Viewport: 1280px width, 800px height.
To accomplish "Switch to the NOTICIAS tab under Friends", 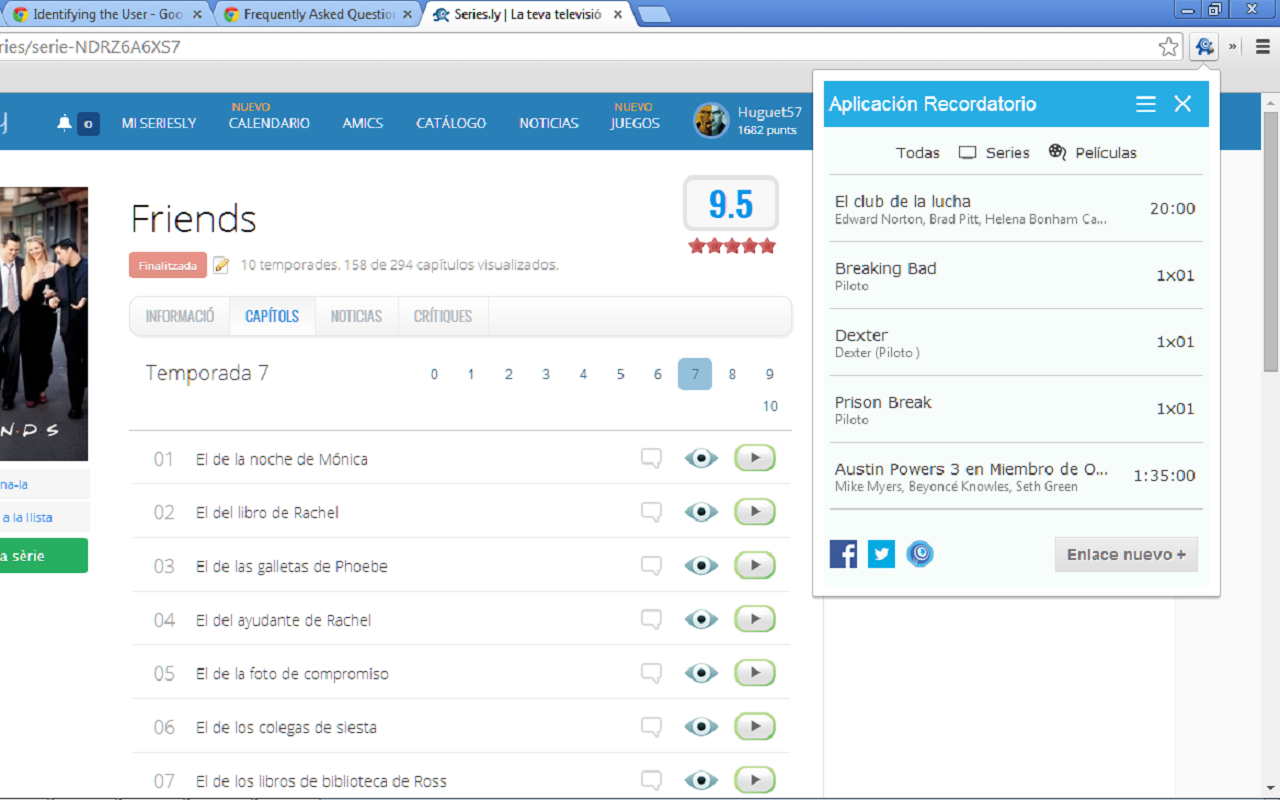I will point(356,316).
